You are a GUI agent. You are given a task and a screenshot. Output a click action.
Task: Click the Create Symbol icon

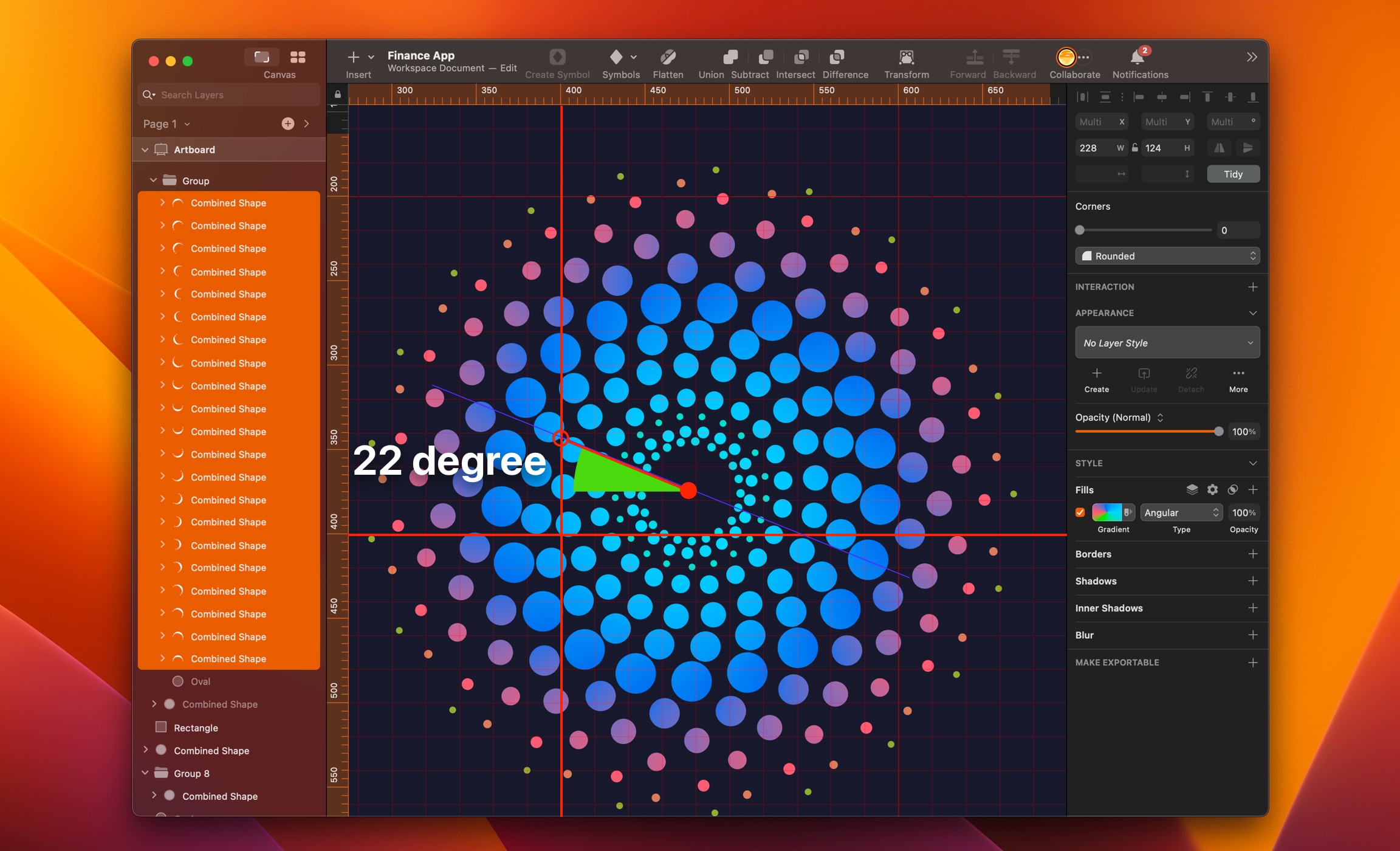click(557, 58)
